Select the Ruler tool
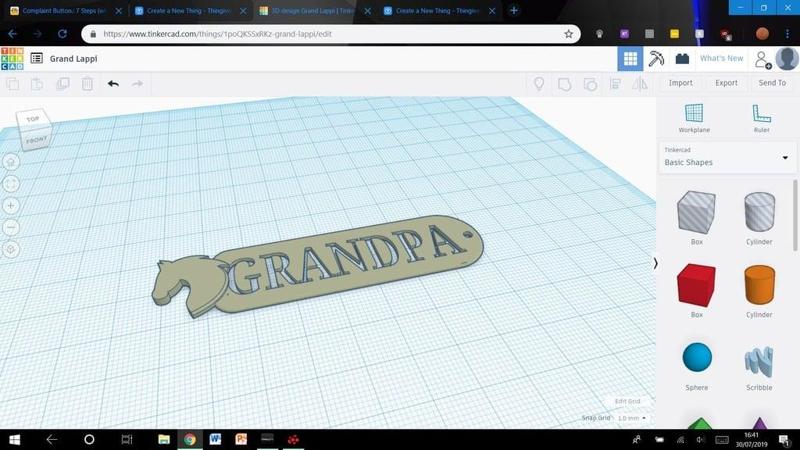This screenshot has width=800, height=450. [761, 118]
